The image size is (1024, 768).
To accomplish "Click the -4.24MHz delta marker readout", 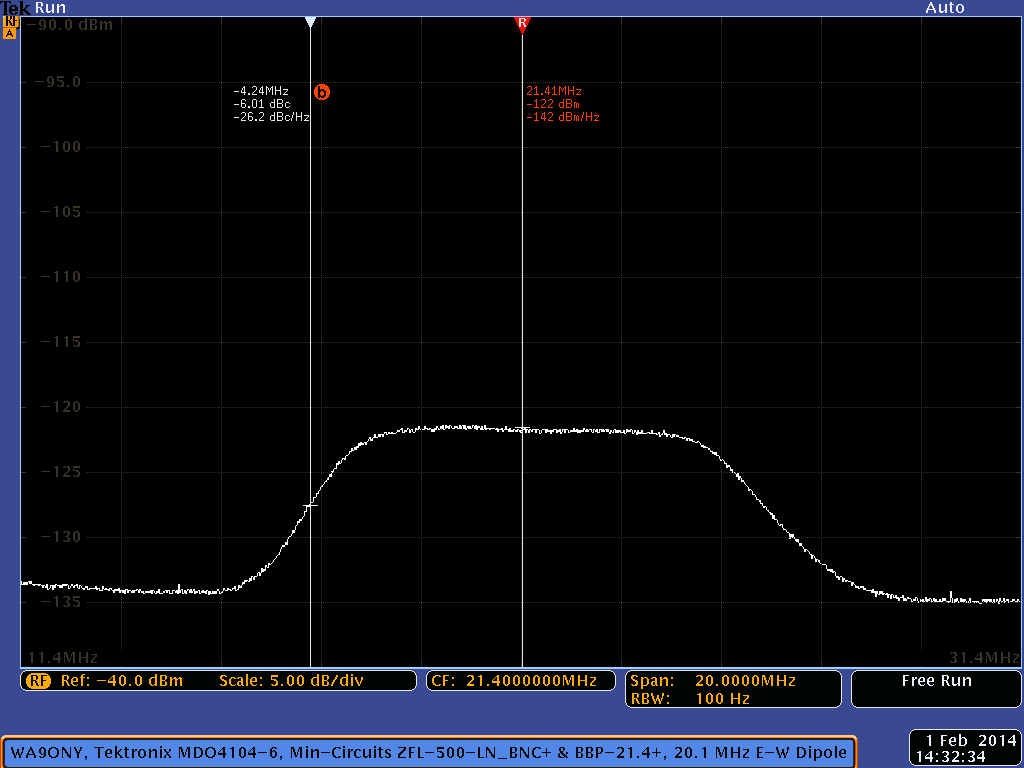I will [261, 91].
